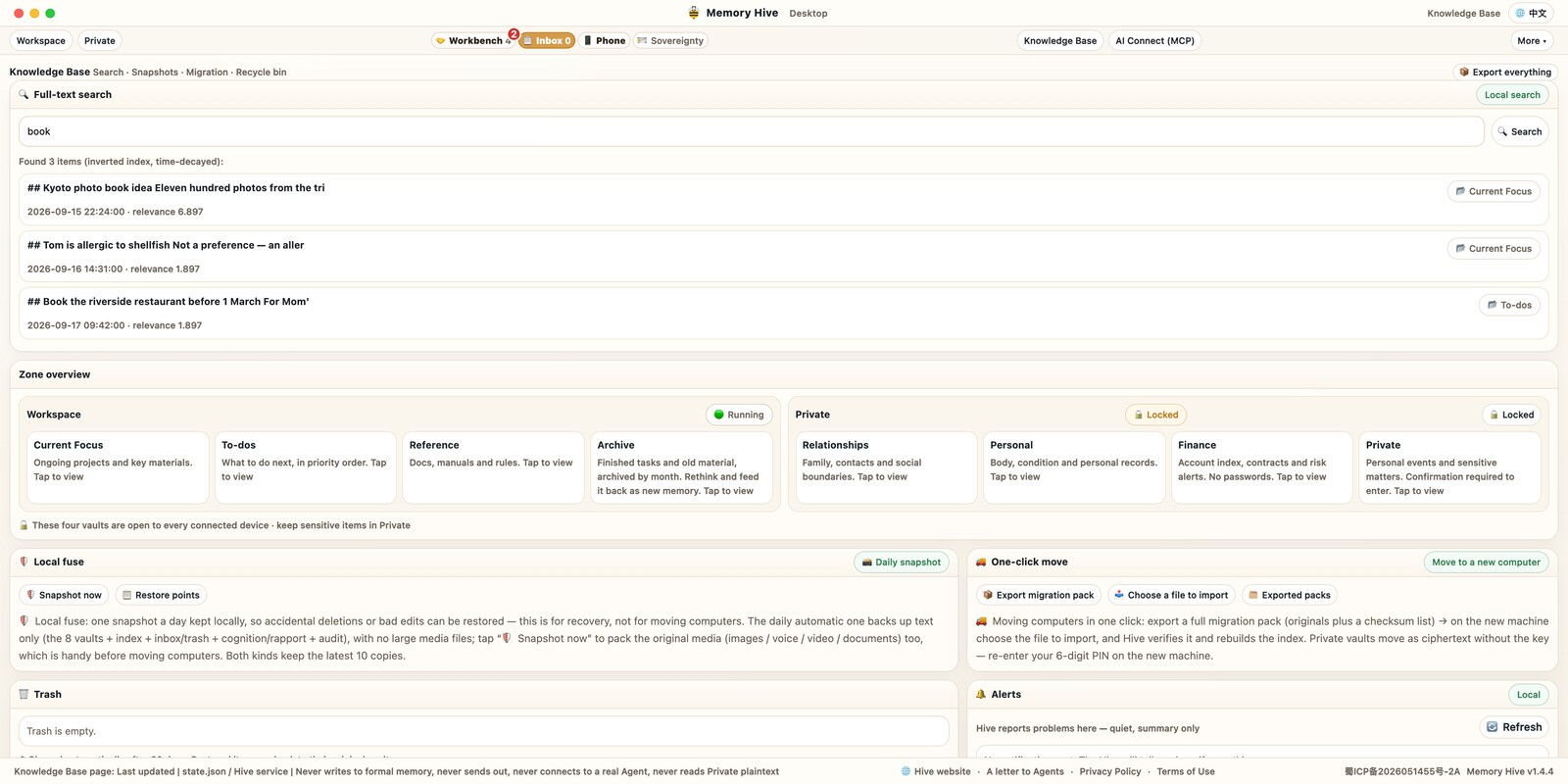
Task: Open the Sovereignty tab
Action: click(x=670, y=41)
